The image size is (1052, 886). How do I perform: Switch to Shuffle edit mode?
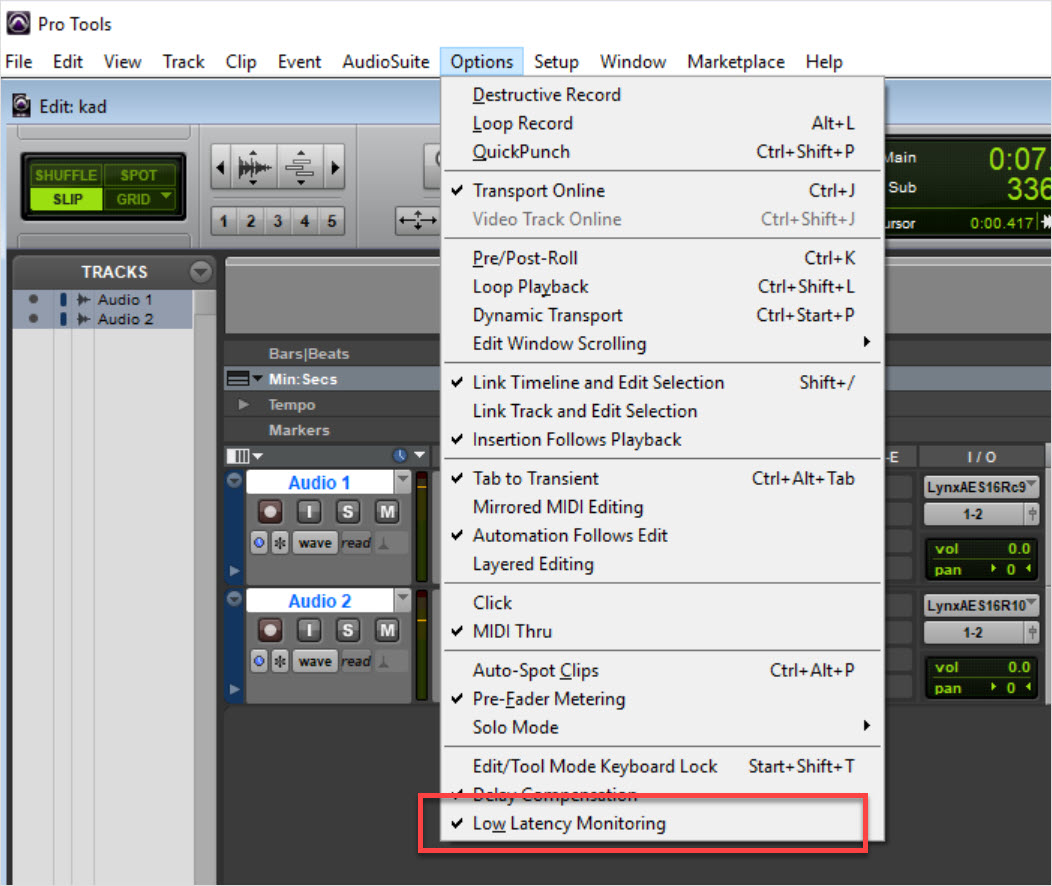click(66, 175)
